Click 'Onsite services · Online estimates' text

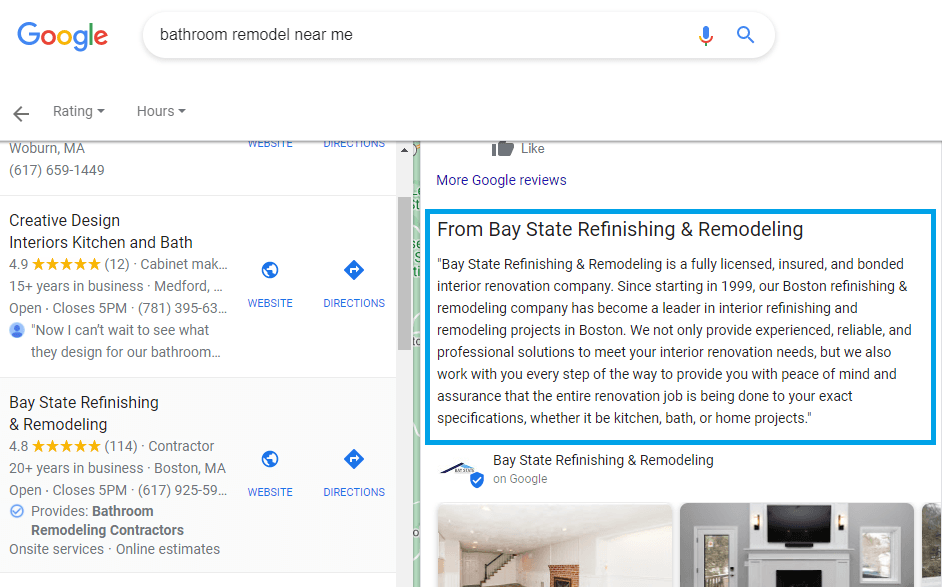point(114,549)
